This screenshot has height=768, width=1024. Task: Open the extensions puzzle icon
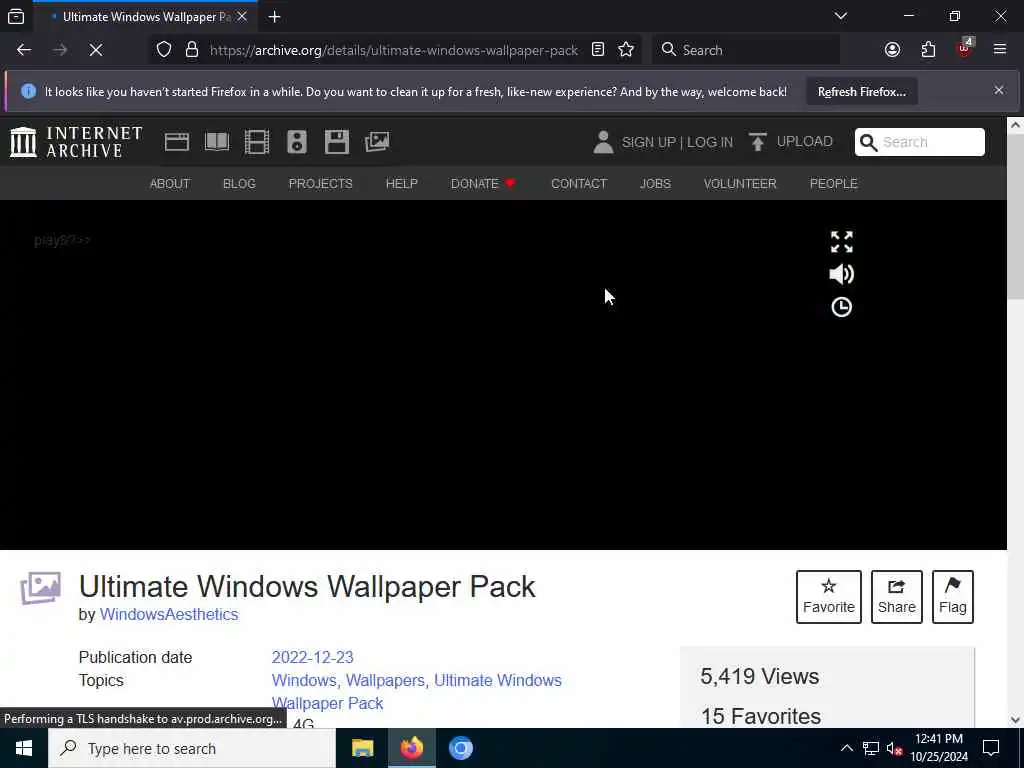point(928,50)
